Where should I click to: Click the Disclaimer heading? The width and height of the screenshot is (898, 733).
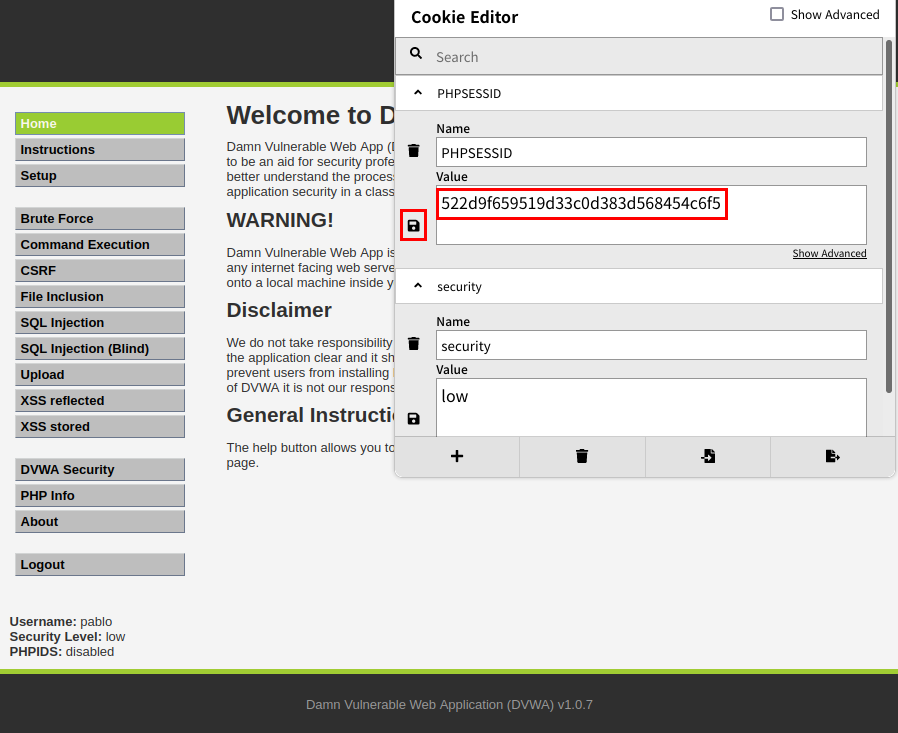click(x=279, y=310)
